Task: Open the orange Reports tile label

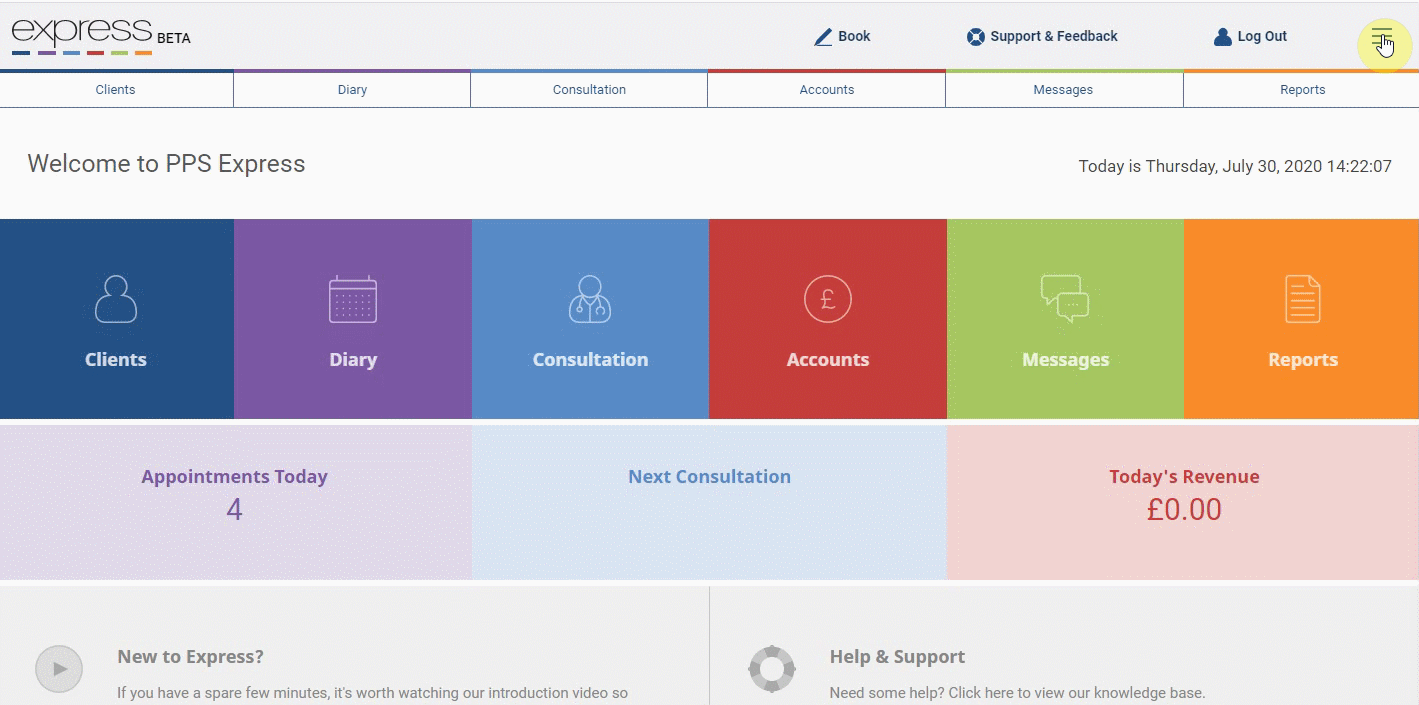Action: click(x=1302, y=360)
